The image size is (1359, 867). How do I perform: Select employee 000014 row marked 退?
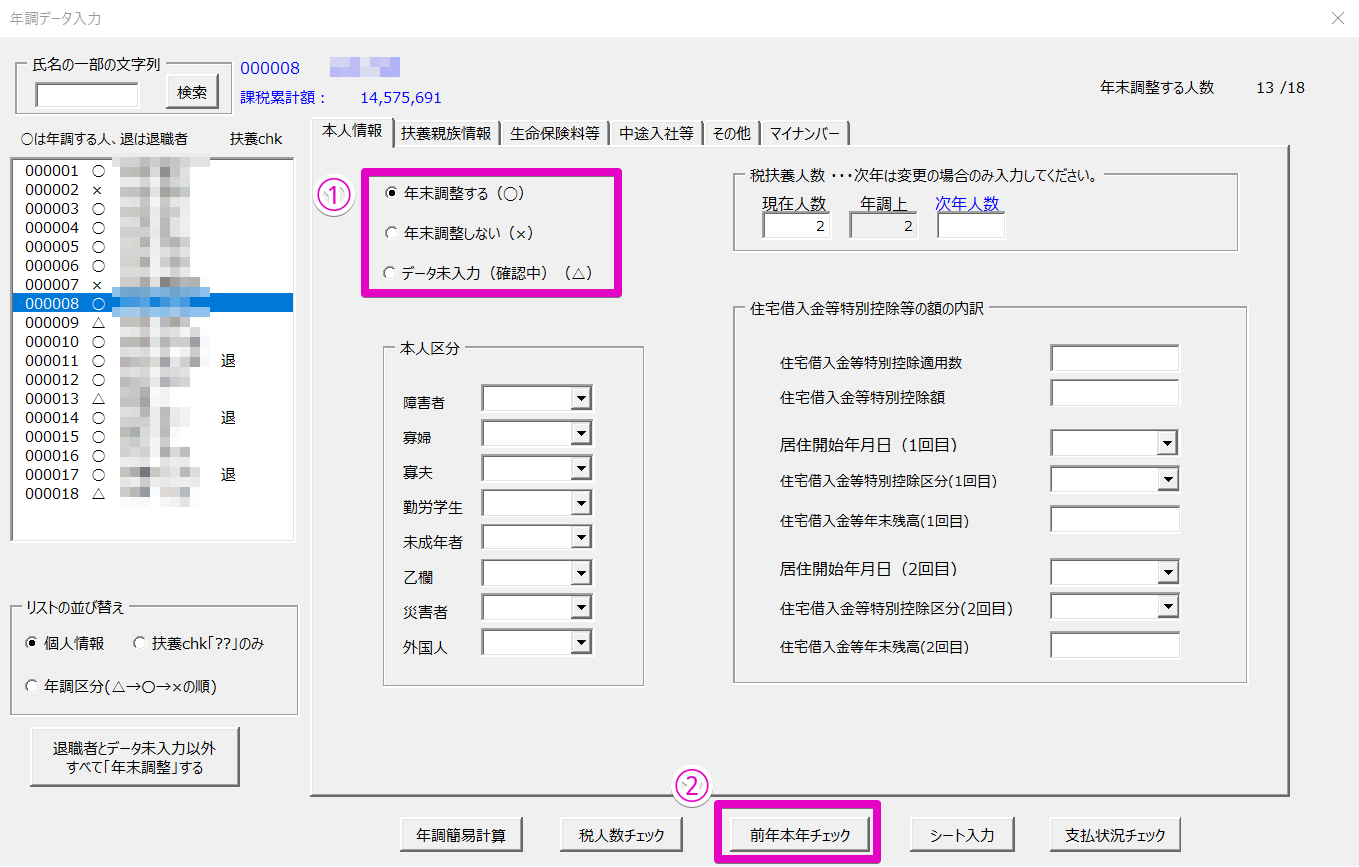pyautogui.click(x=153, y=418)
